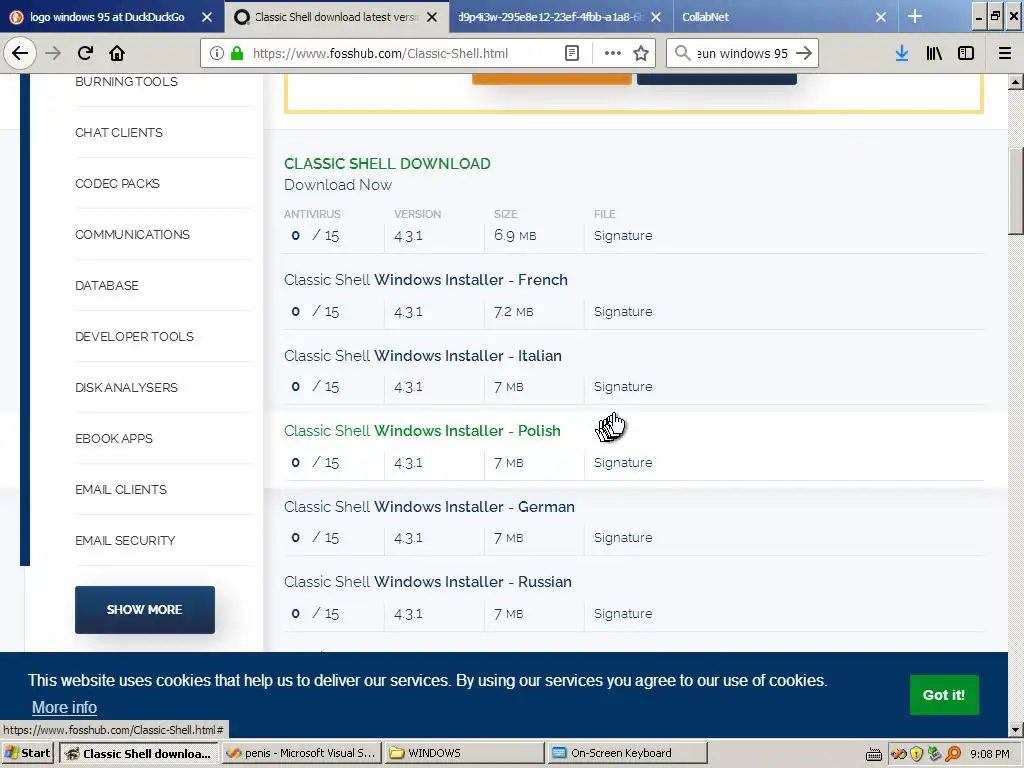Close the Classic Shell download tab
Screen dimensions: 1024x768
point(432,17)
